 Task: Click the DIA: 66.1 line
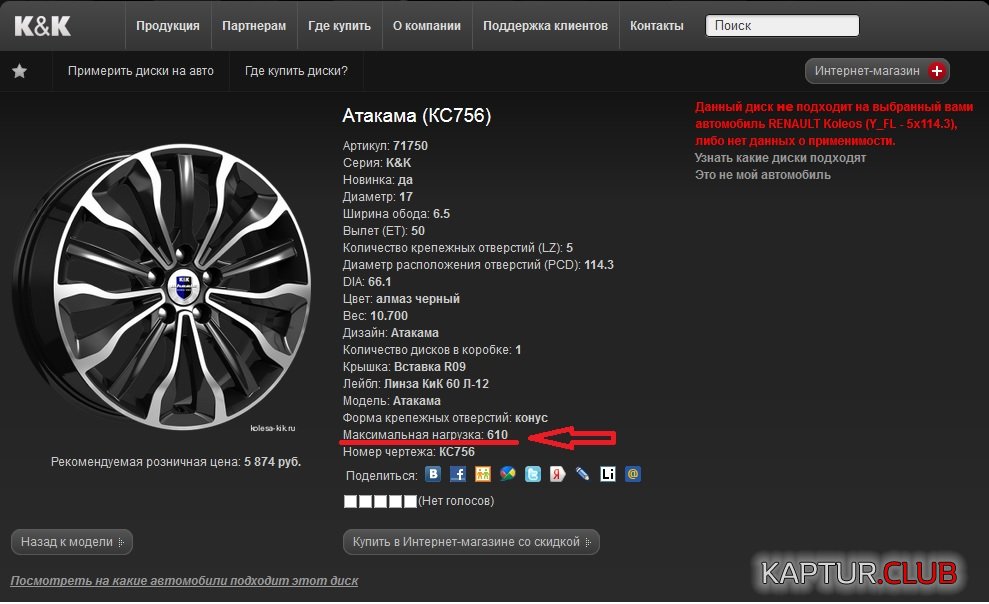366,282
